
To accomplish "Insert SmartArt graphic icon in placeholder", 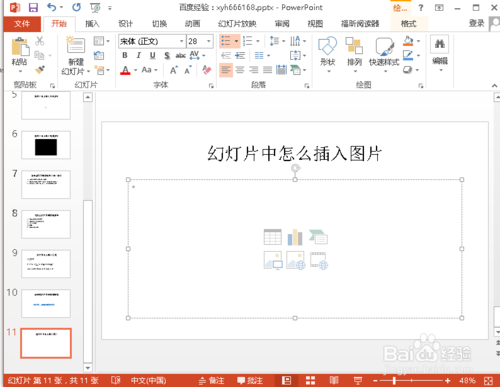I will point(318,237).
